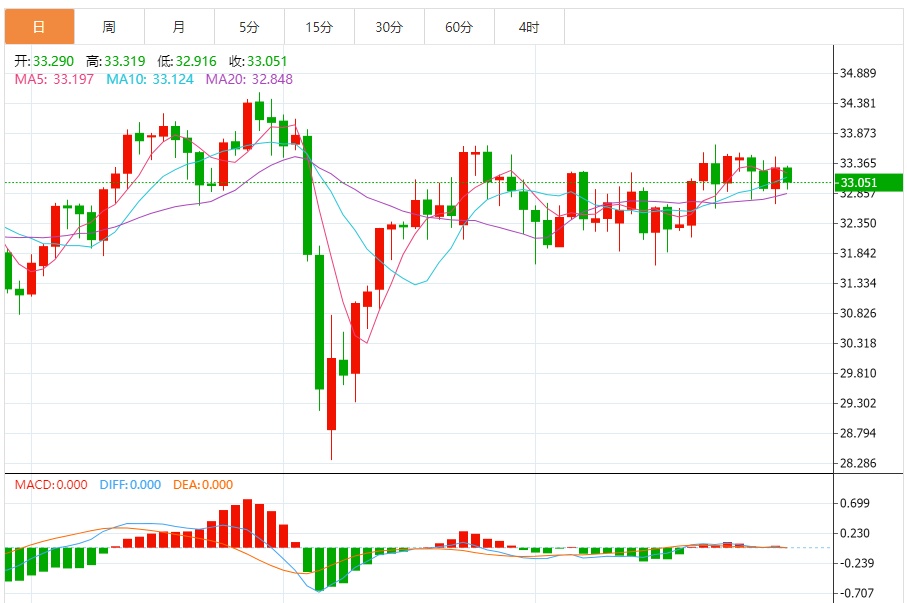This screenshot has width=907, height=603.
Task: Click the 0.699 MACD axis label
Action: point(855,503)
